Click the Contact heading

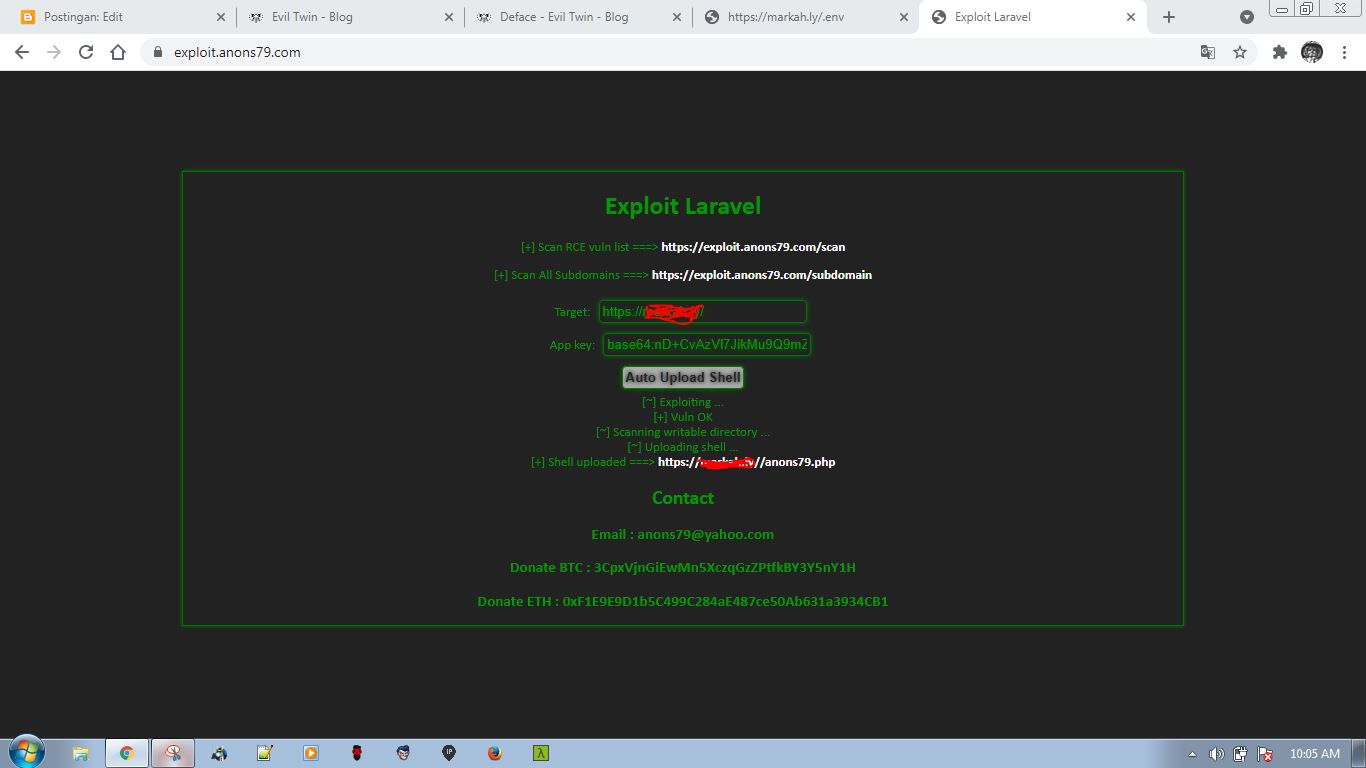[x=683, y=498]
